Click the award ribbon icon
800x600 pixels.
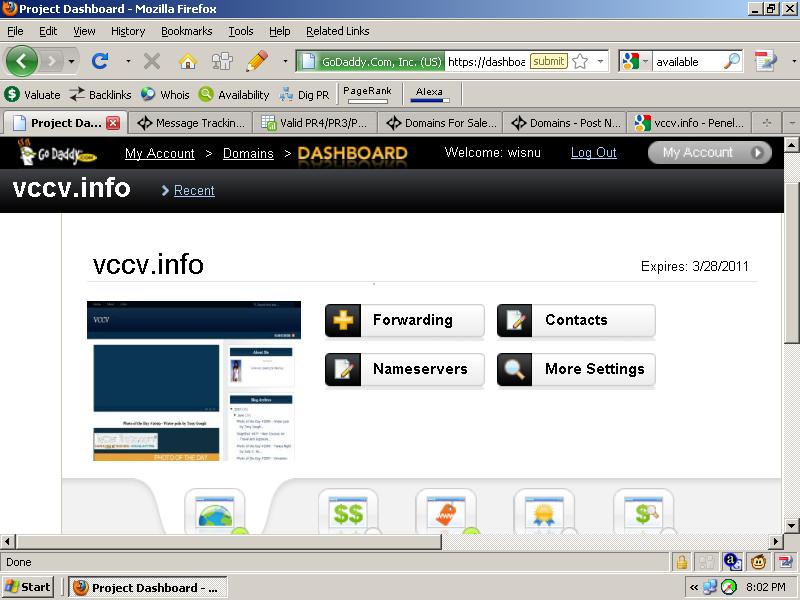[x=543, y=514]
